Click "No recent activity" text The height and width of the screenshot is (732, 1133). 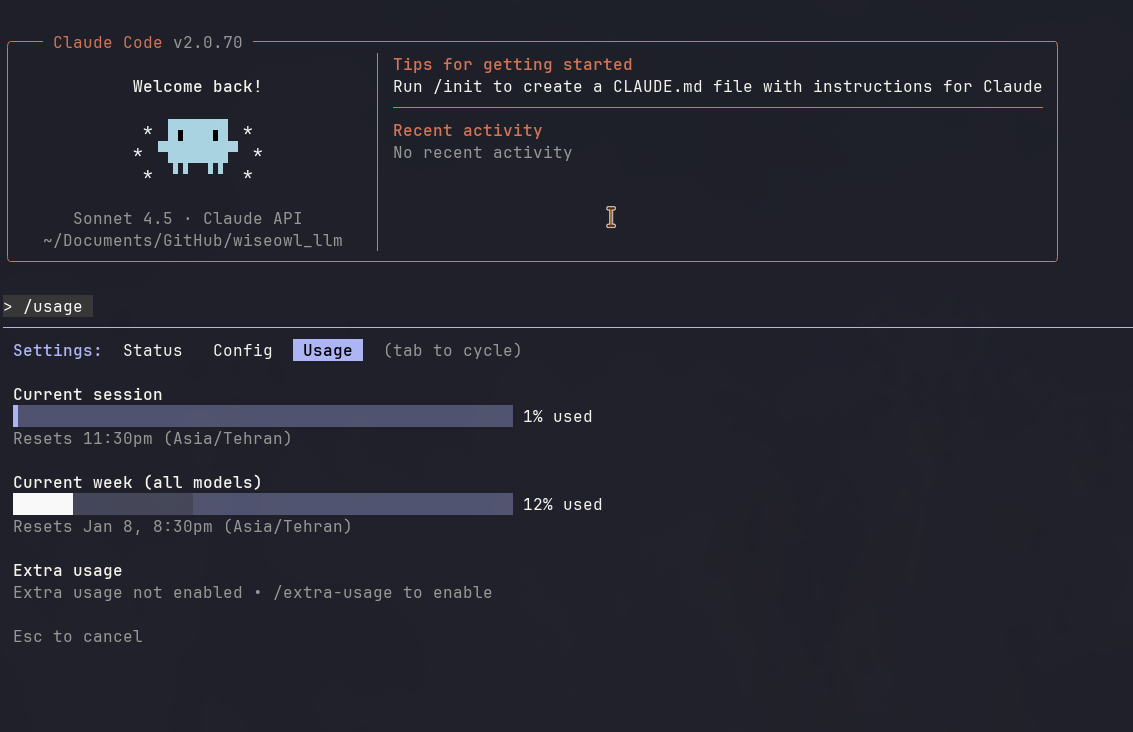(482, 152)
